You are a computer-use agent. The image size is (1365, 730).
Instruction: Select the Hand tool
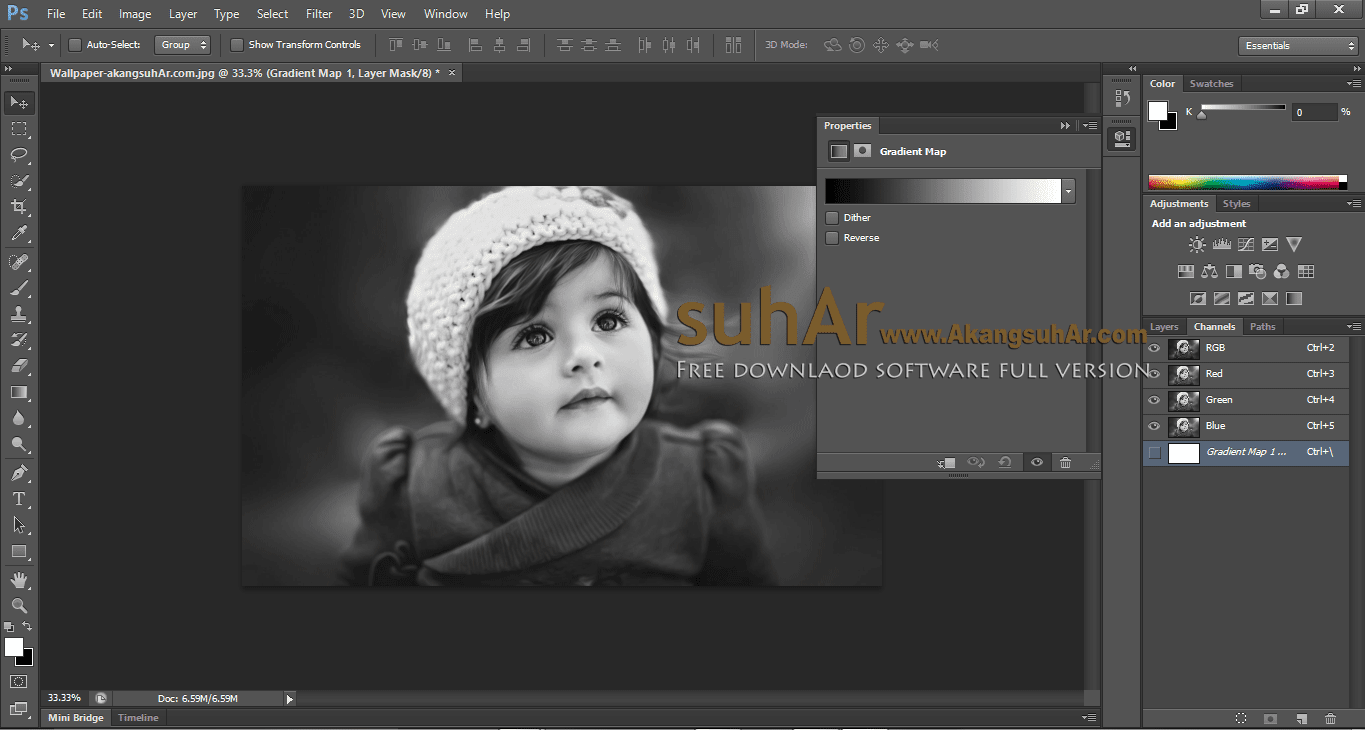tap(19, 579)
